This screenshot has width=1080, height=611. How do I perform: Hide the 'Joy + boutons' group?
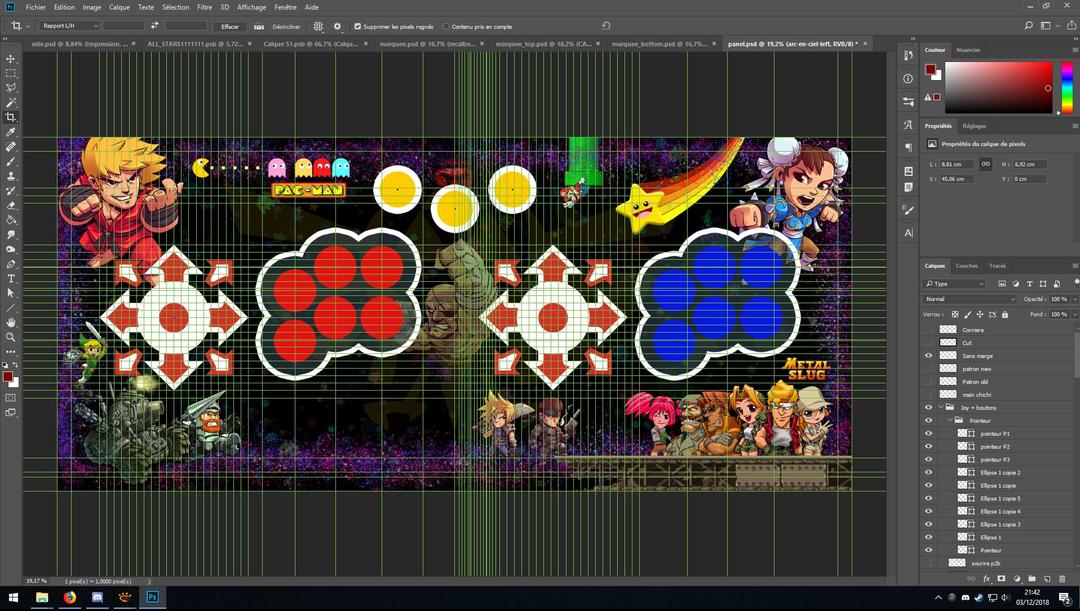(928, 408)
